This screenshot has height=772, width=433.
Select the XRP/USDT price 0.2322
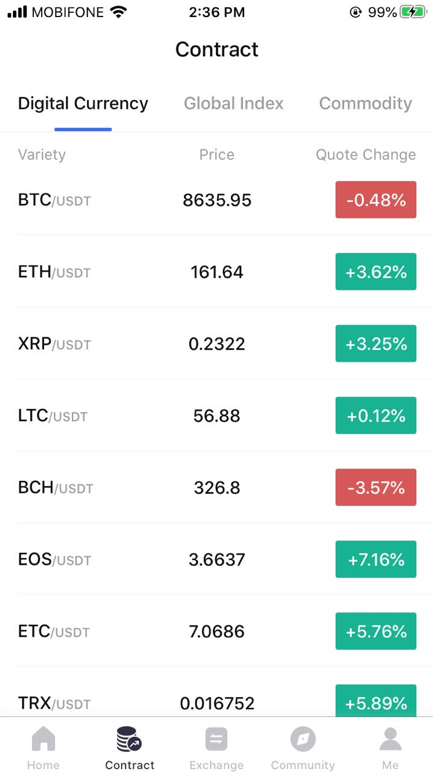point(217,344)
